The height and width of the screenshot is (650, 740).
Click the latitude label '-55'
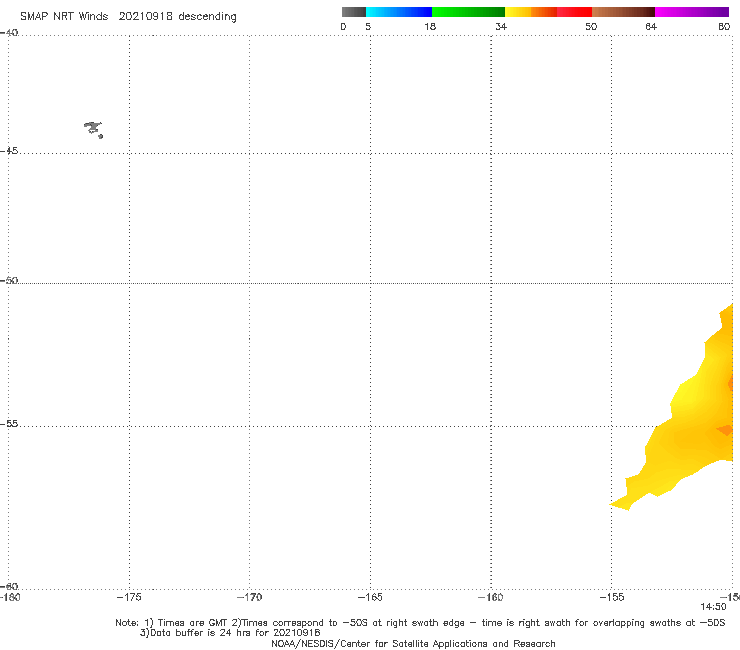click(x=9, y=424)
